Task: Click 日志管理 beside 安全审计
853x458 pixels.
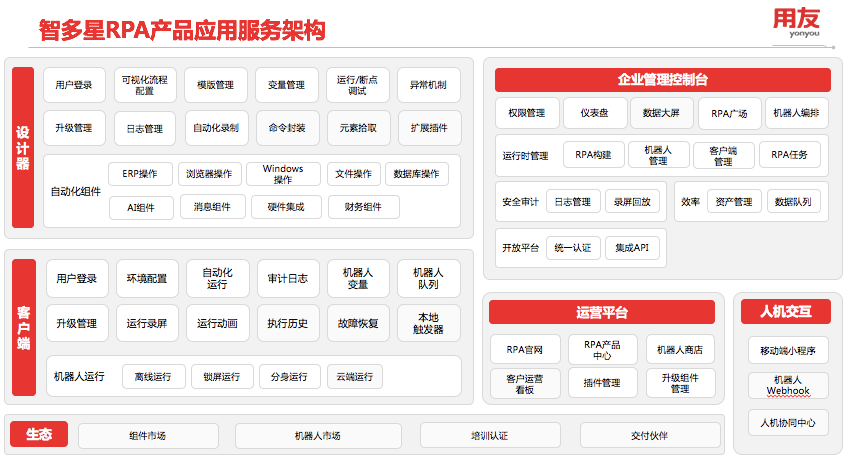Action: click(573, 202)
